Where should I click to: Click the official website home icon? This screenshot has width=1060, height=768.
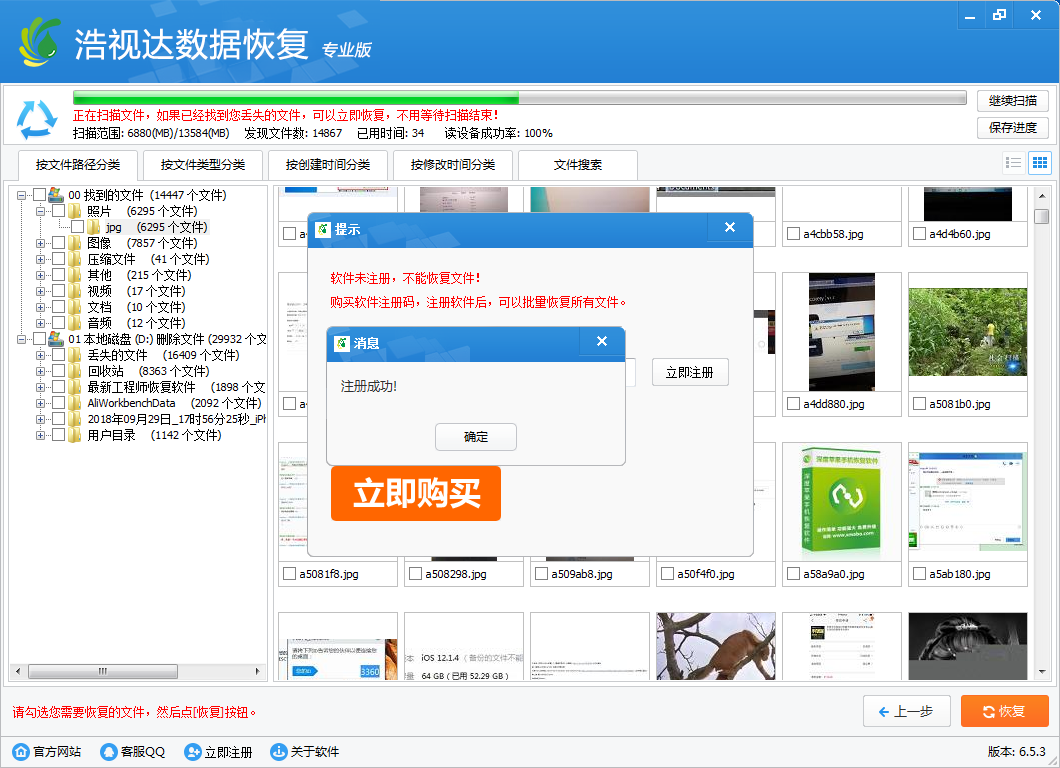20,752
